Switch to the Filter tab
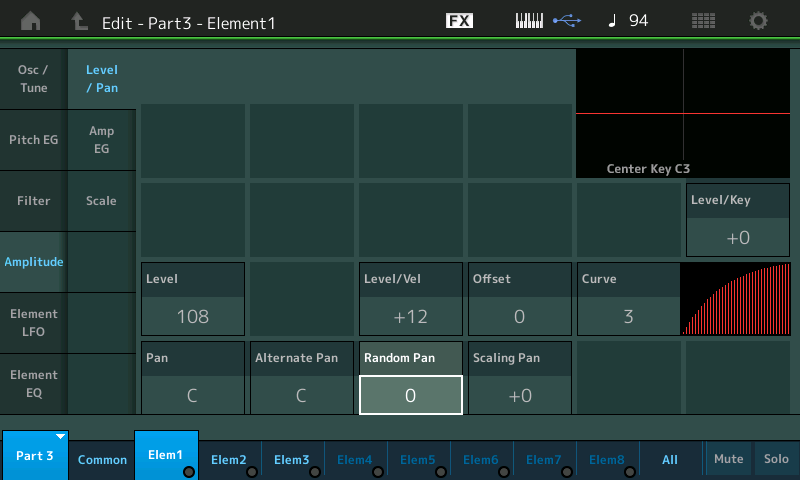 pyautogui.click(x=33, y=201)
